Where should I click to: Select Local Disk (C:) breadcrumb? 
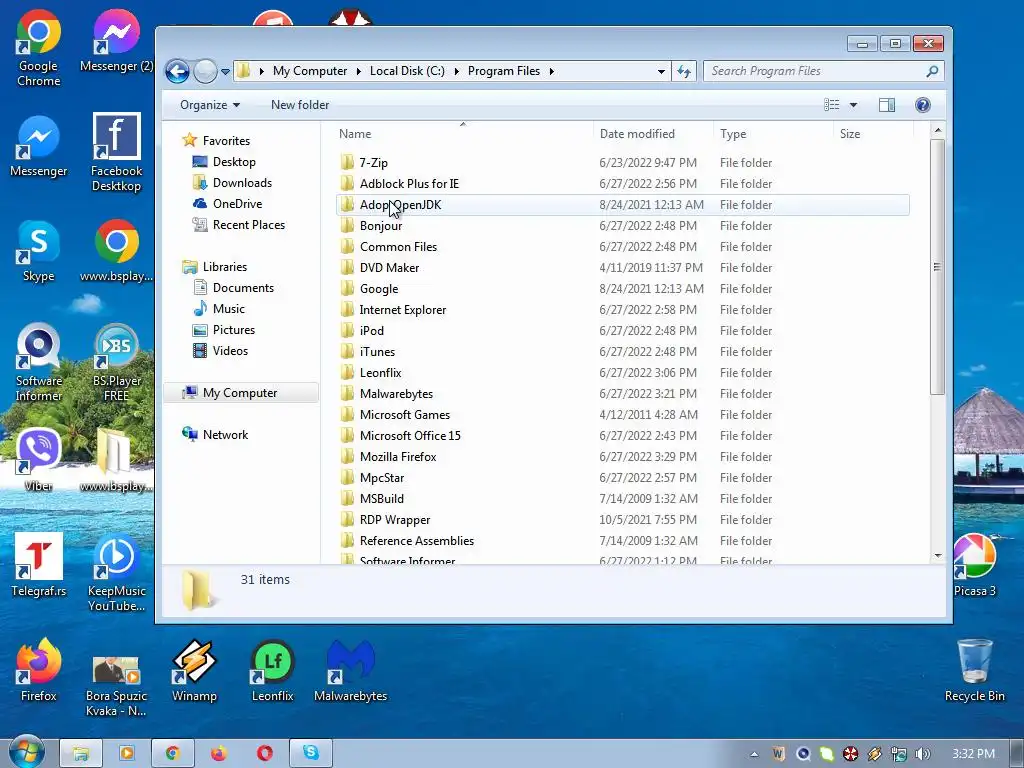408,71
